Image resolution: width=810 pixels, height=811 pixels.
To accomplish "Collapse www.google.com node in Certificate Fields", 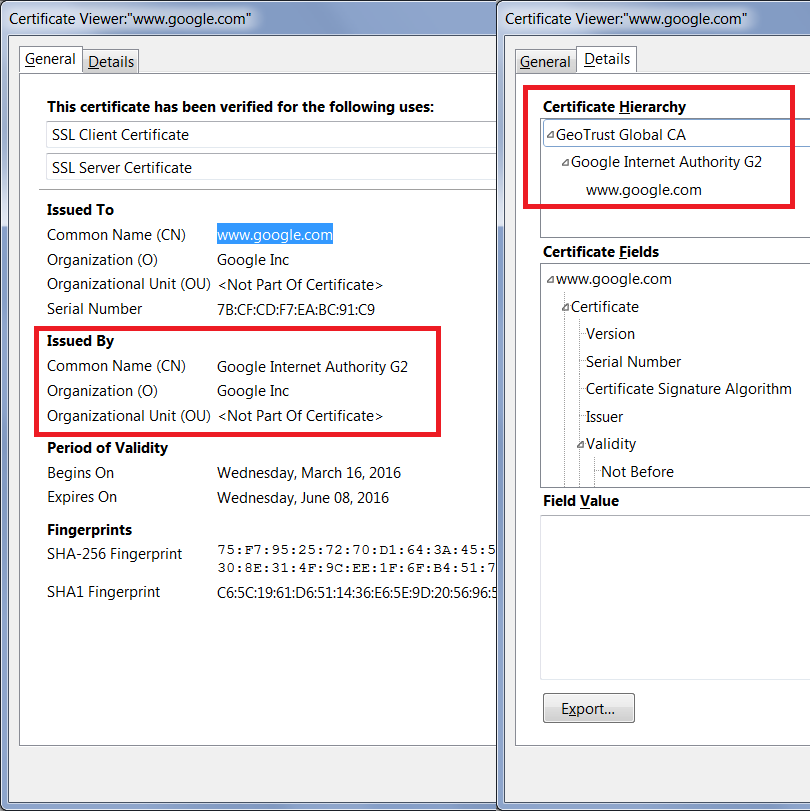I will tap(550, 280).
